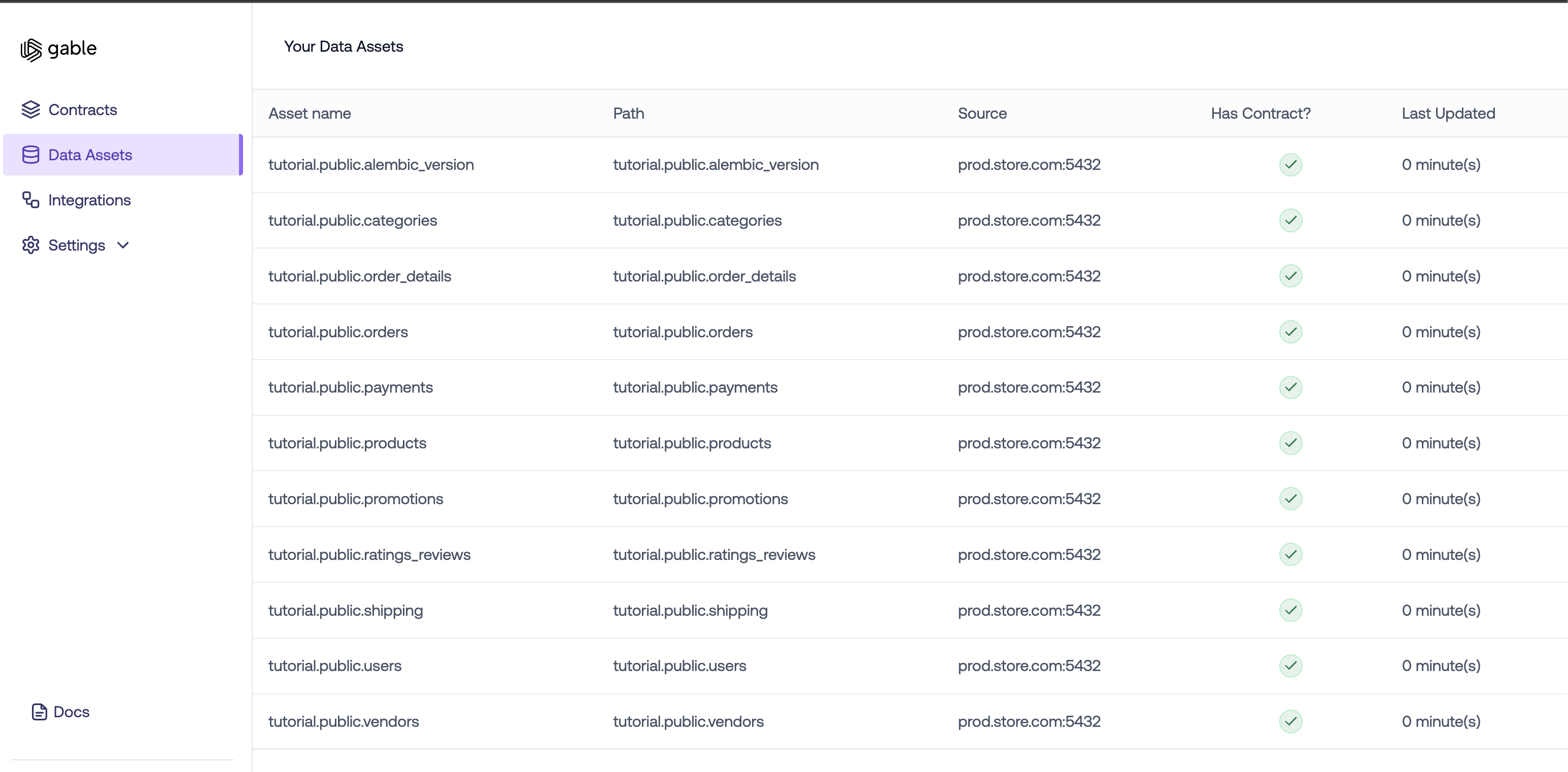Viewport: 1568px width, 772px height.
Task: Click contract checkmark for tutorial.public.payments row
Action: (1290, 387)
